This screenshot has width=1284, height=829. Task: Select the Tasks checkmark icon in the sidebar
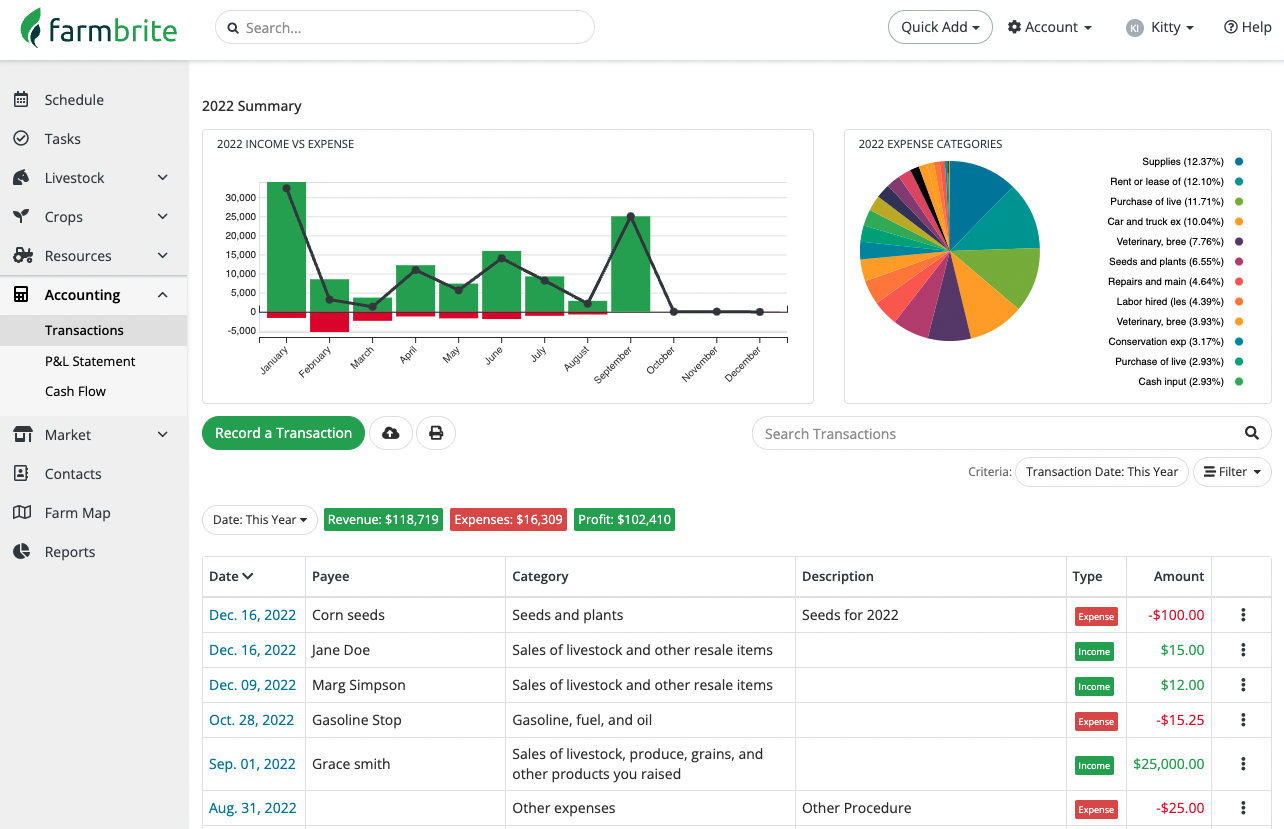(22, 138)
